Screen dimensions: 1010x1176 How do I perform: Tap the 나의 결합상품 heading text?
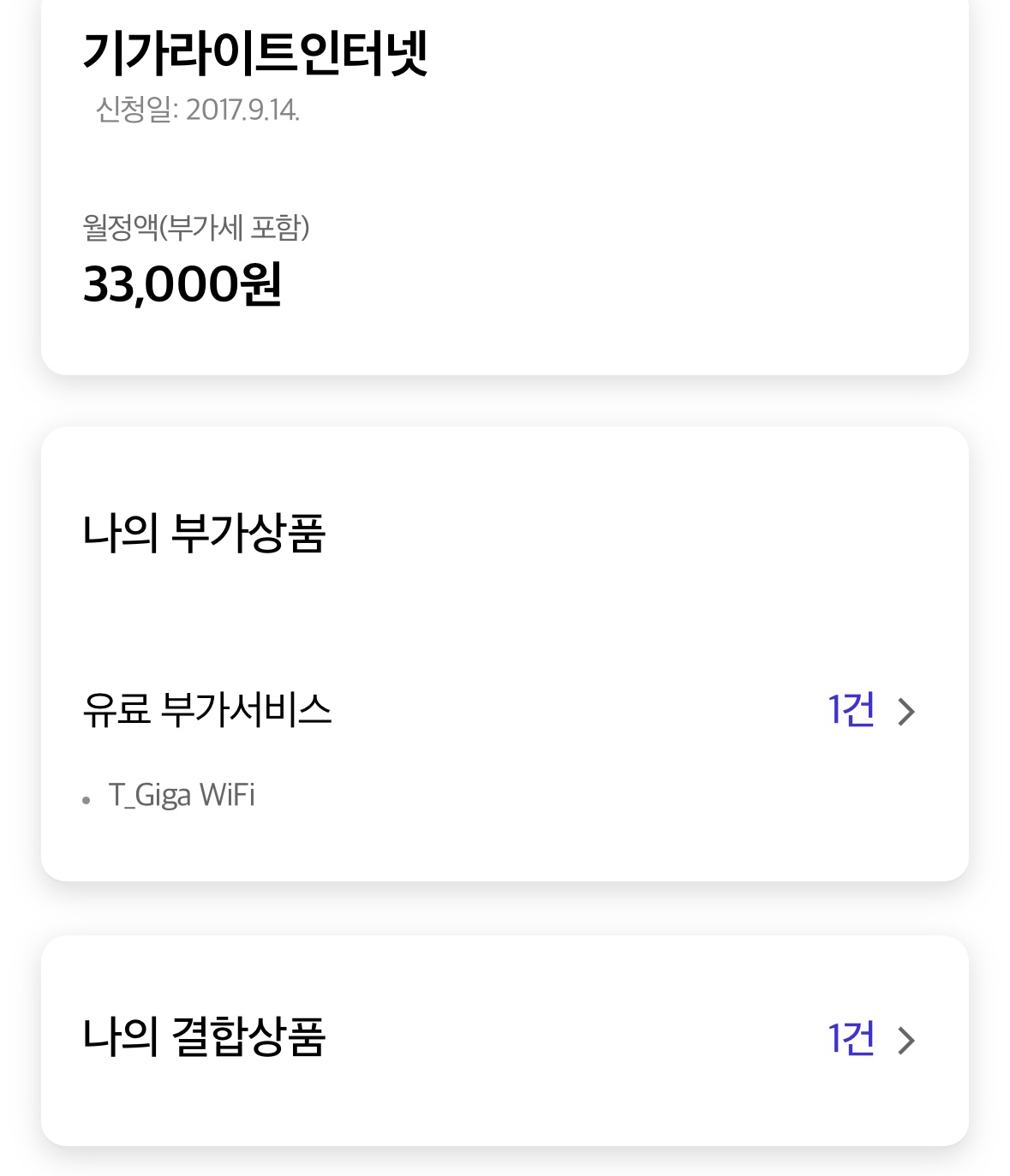[204, 1036]
